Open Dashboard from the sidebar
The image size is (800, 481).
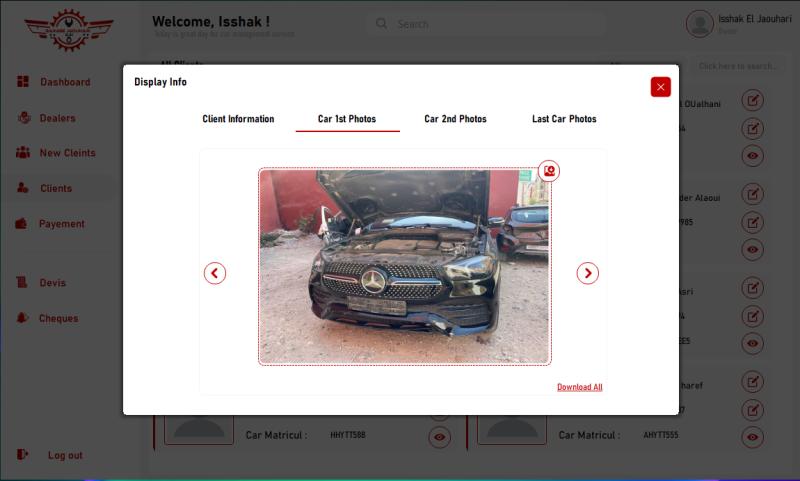tap(65, 82)
